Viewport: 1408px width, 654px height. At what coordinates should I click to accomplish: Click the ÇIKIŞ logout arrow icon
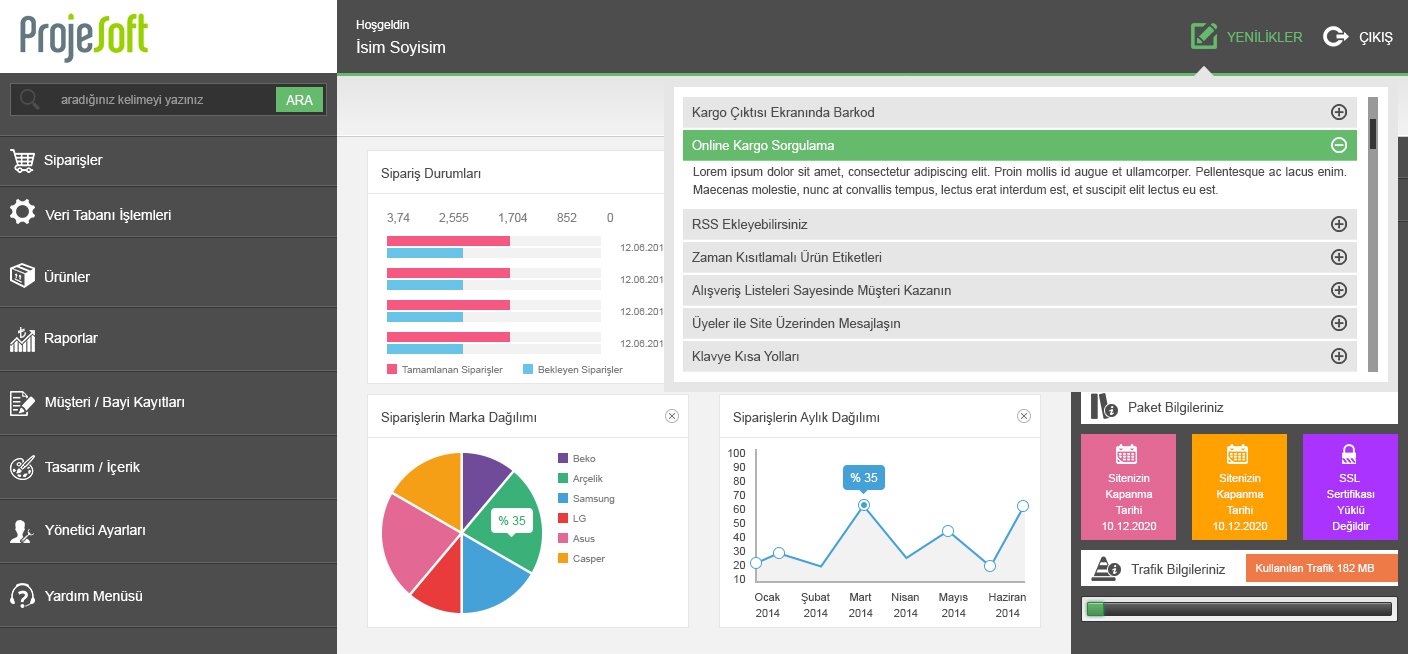[1335, 37]
